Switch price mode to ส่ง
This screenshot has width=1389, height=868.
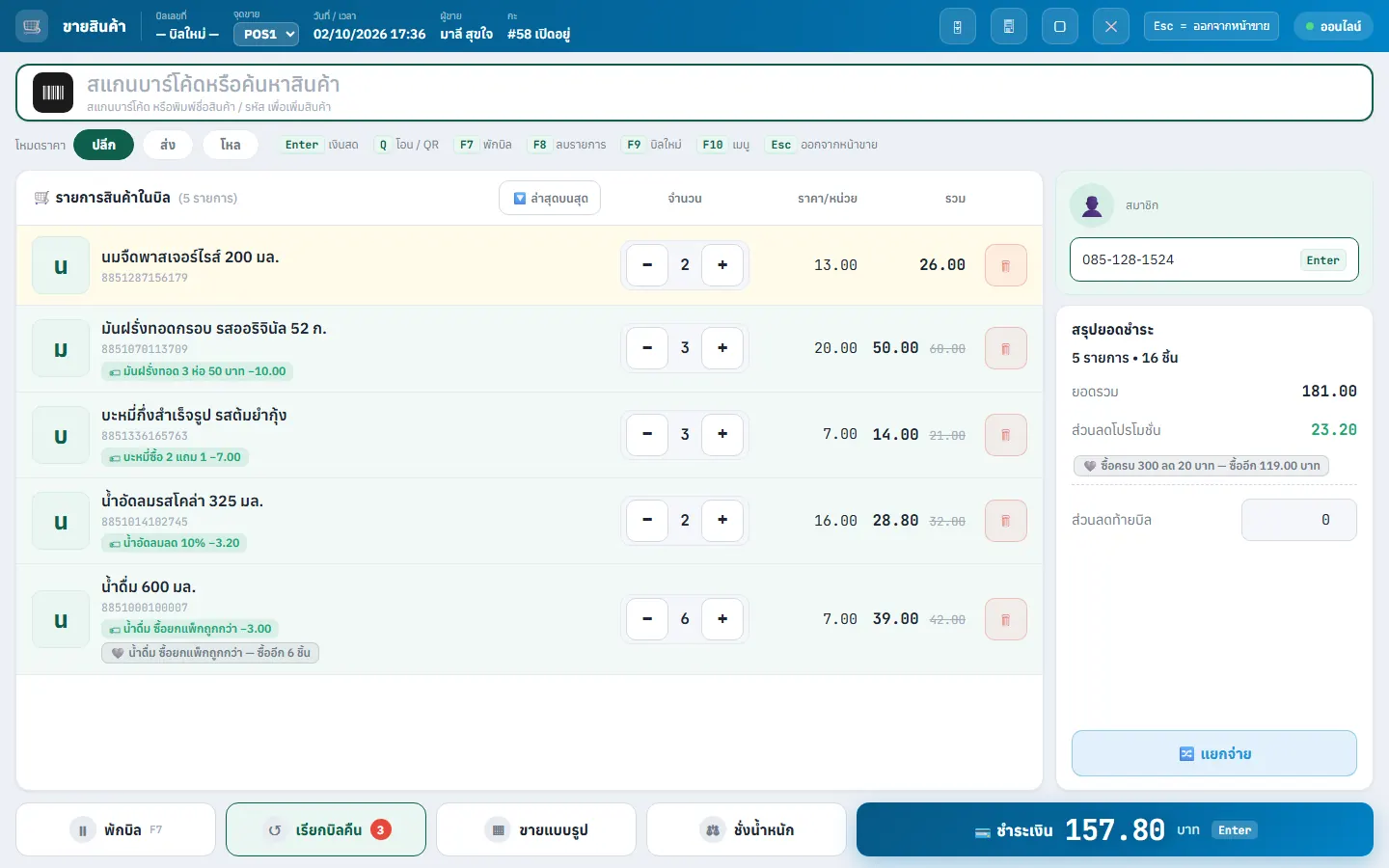168,145
